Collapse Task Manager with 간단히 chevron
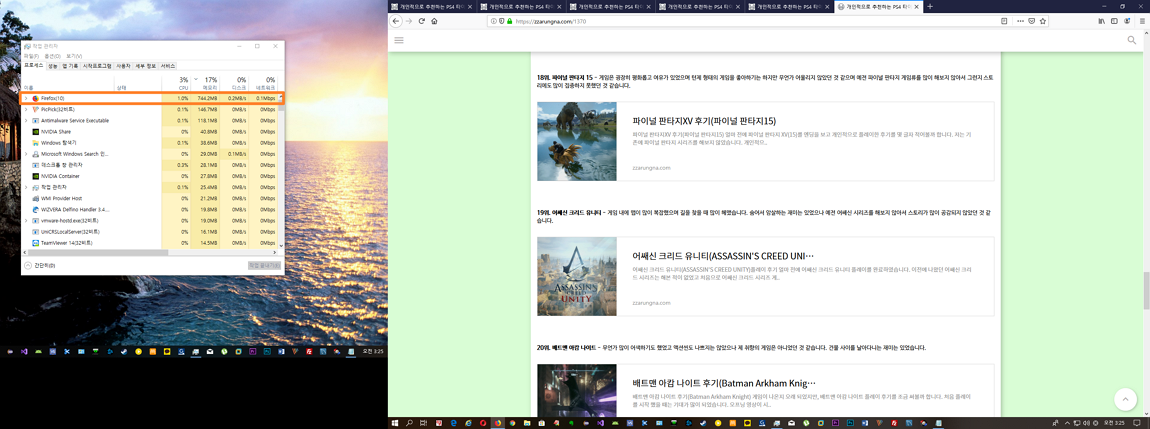This screenshot has width=1150, height=429. point(28,265)
